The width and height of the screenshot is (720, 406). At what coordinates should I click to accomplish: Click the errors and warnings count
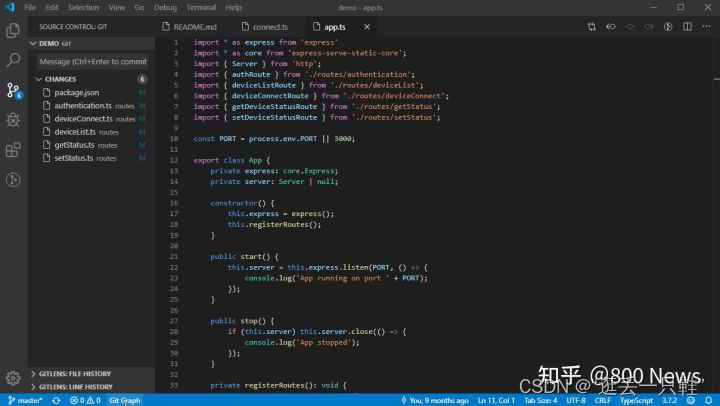coord(85,400)
